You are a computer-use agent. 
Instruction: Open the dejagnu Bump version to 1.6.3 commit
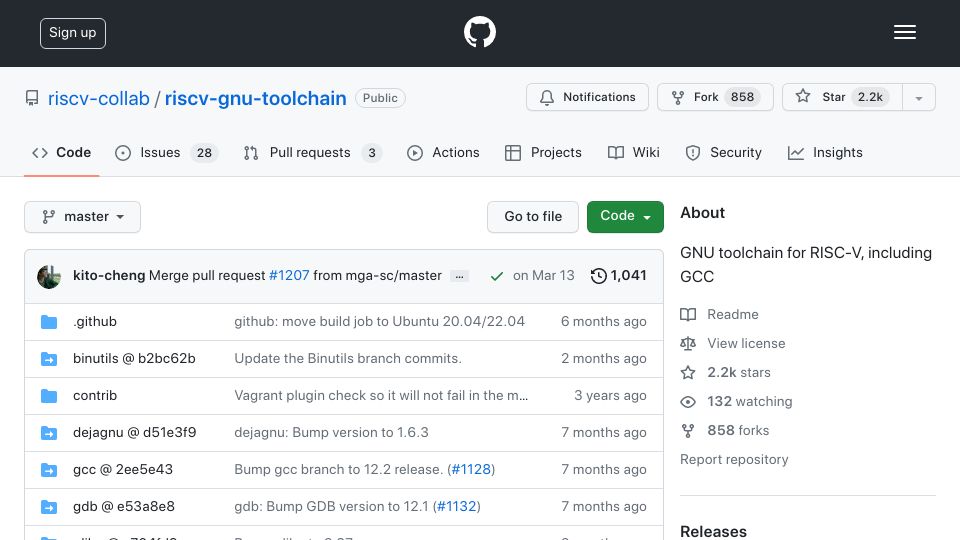pos(331,432)
